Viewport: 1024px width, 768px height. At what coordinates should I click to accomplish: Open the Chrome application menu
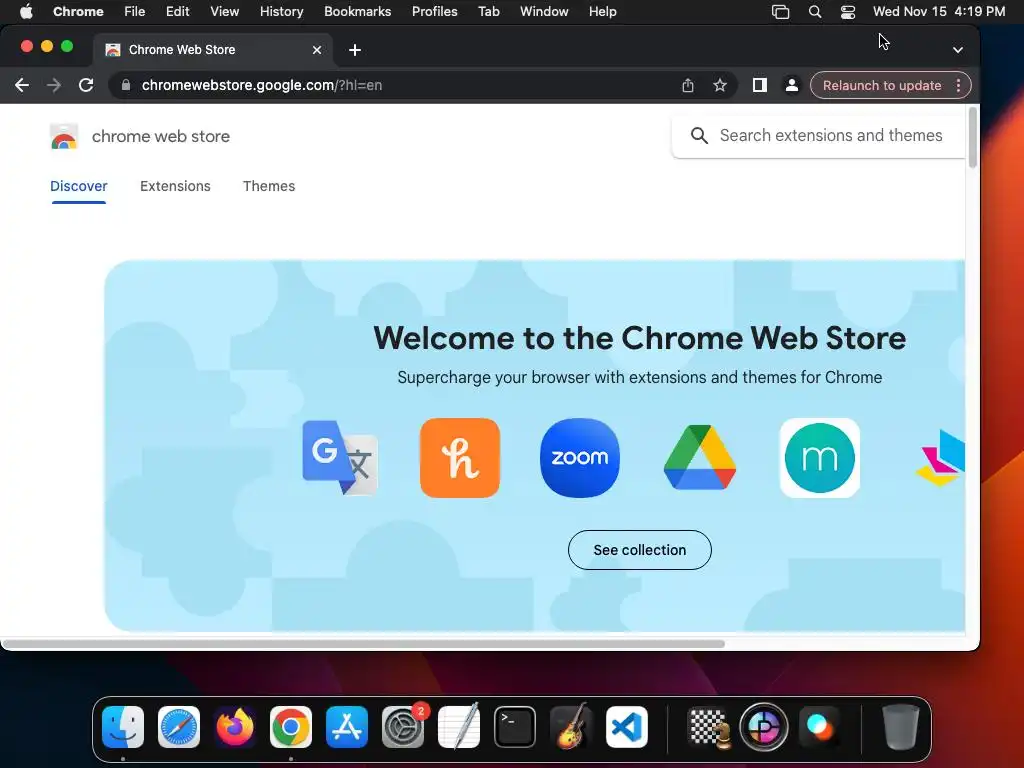78,11
